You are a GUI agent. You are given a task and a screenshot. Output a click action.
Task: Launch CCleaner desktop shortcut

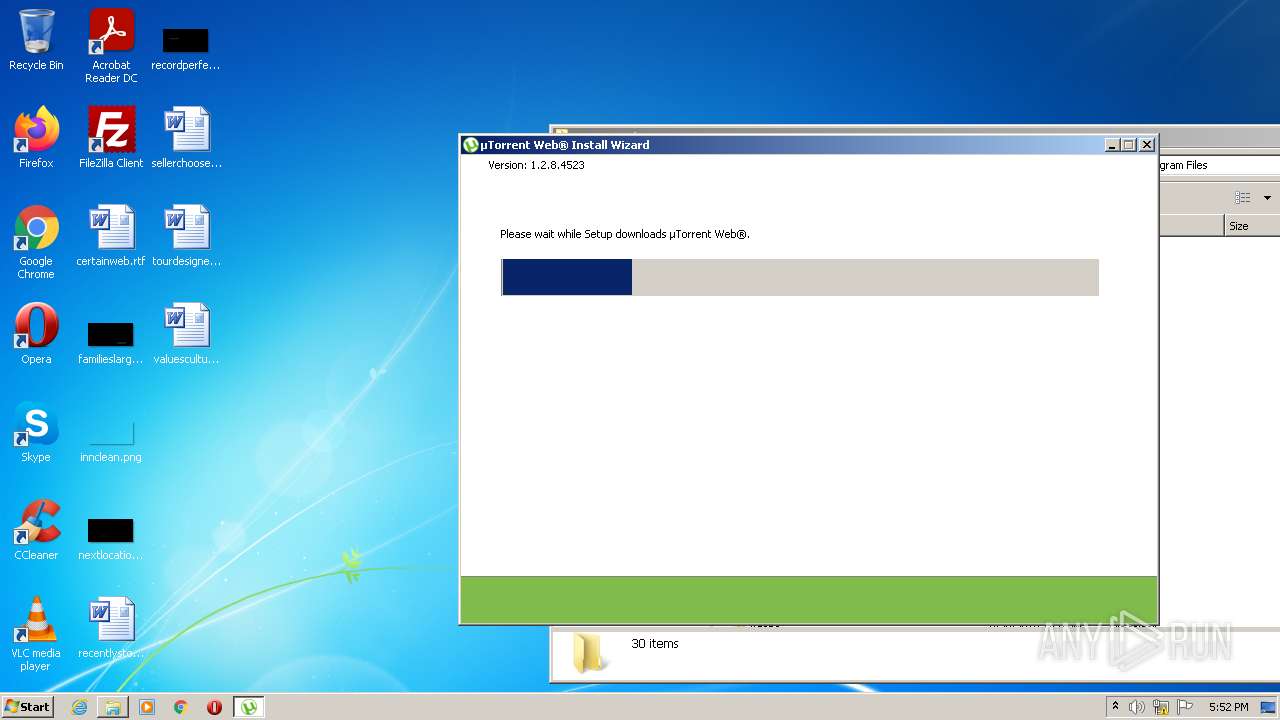pos(36,529)
